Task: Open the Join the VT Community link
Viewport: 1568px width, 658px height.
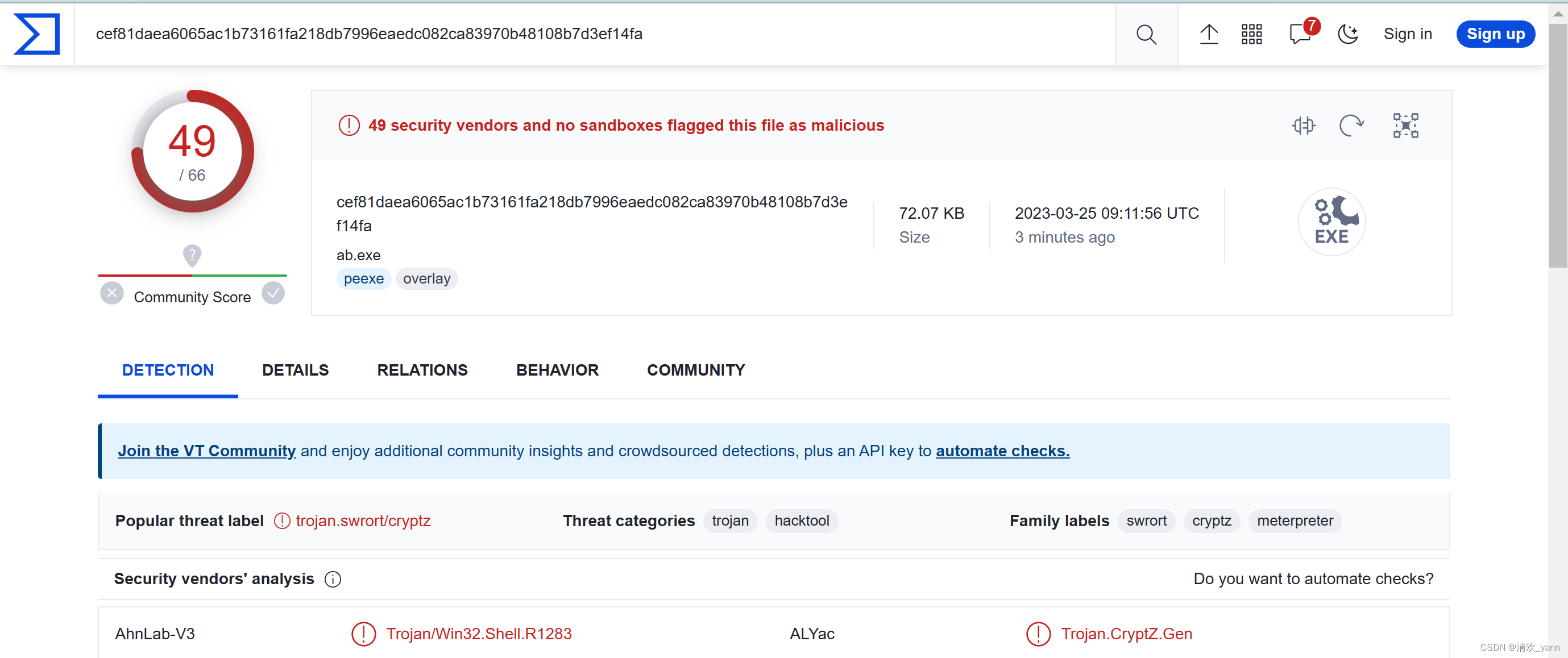Action: pos(206,451)
